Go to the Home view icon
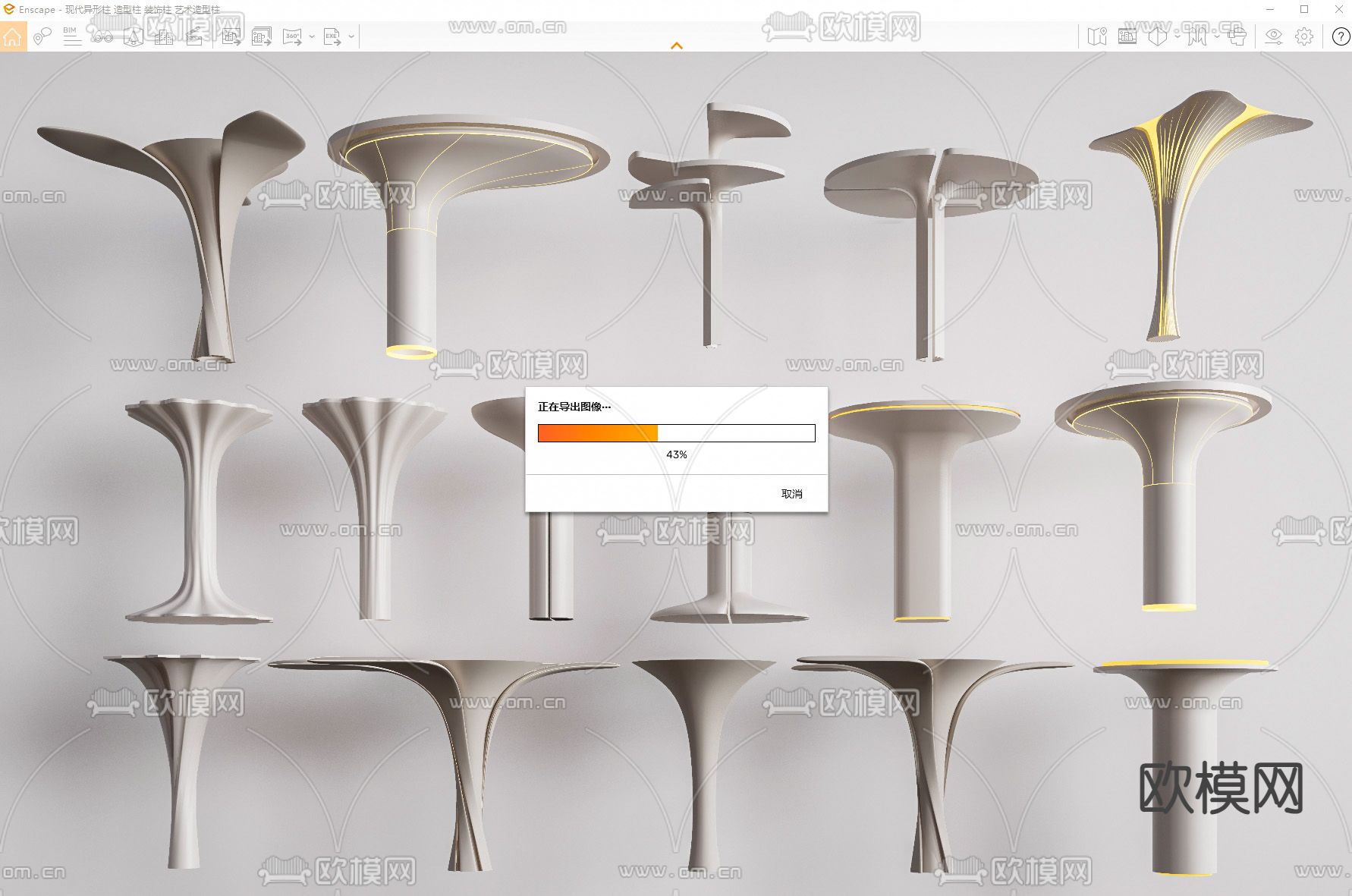Viewport: 1352px width, 896px height. click(x=13, y=36)
